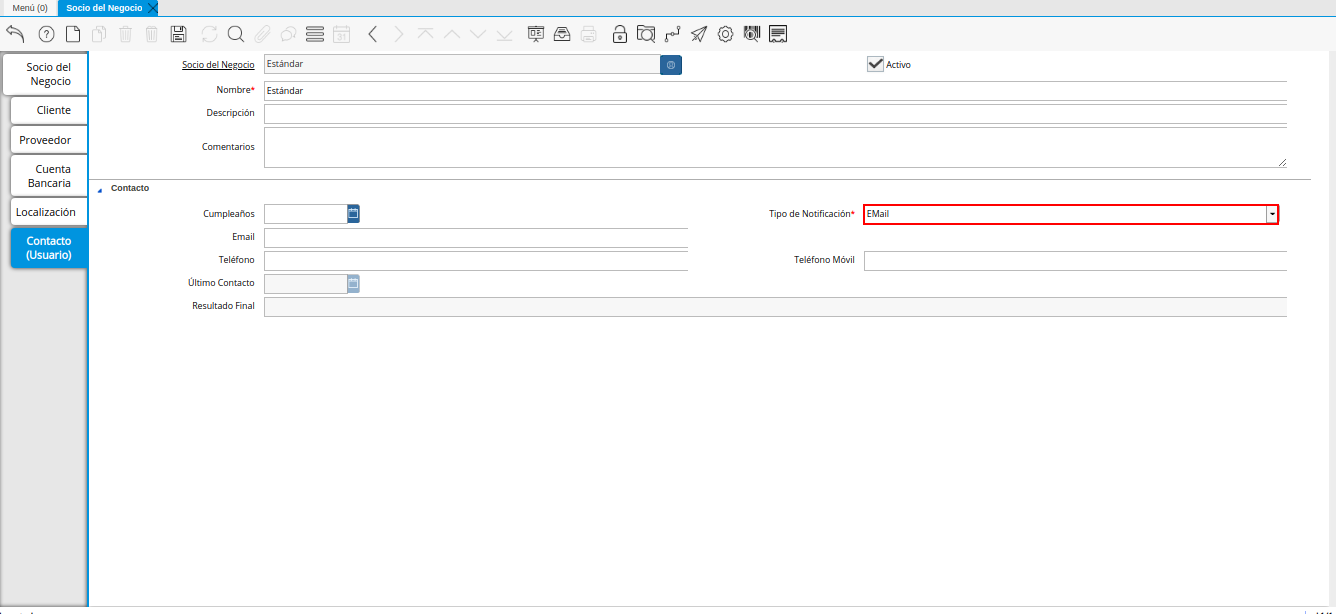Click the Socio del Negocio field label link
The height and width of the screenshot is (614, 1336).
click(218, 64)
